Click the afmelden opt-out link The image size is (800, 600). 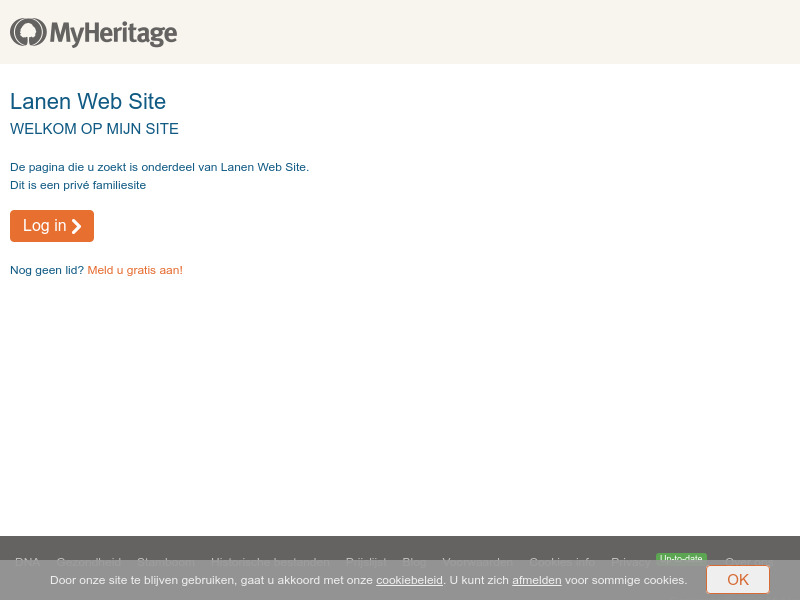point(536,580)
